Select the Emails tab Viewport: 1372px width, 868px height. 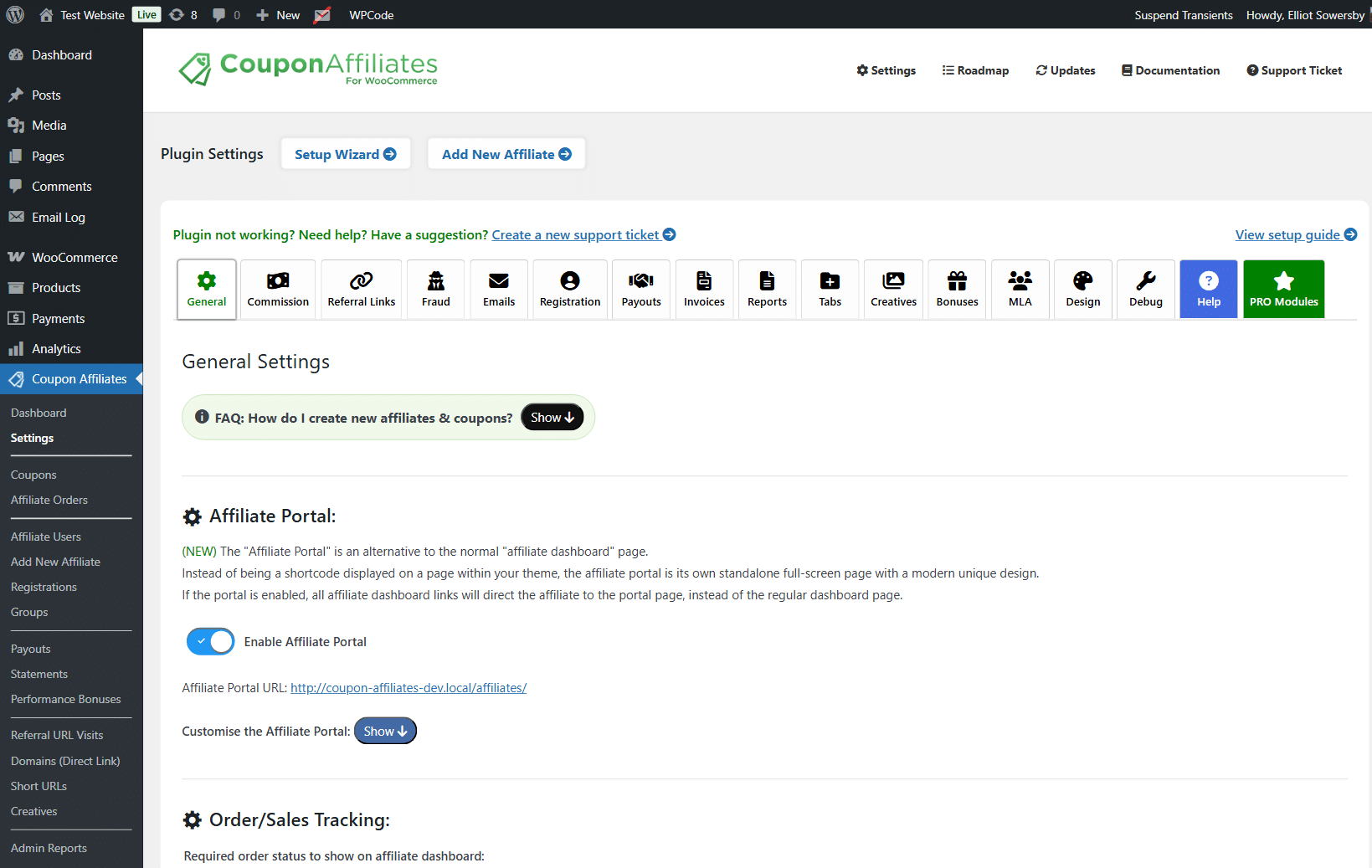tap(499, 290)
